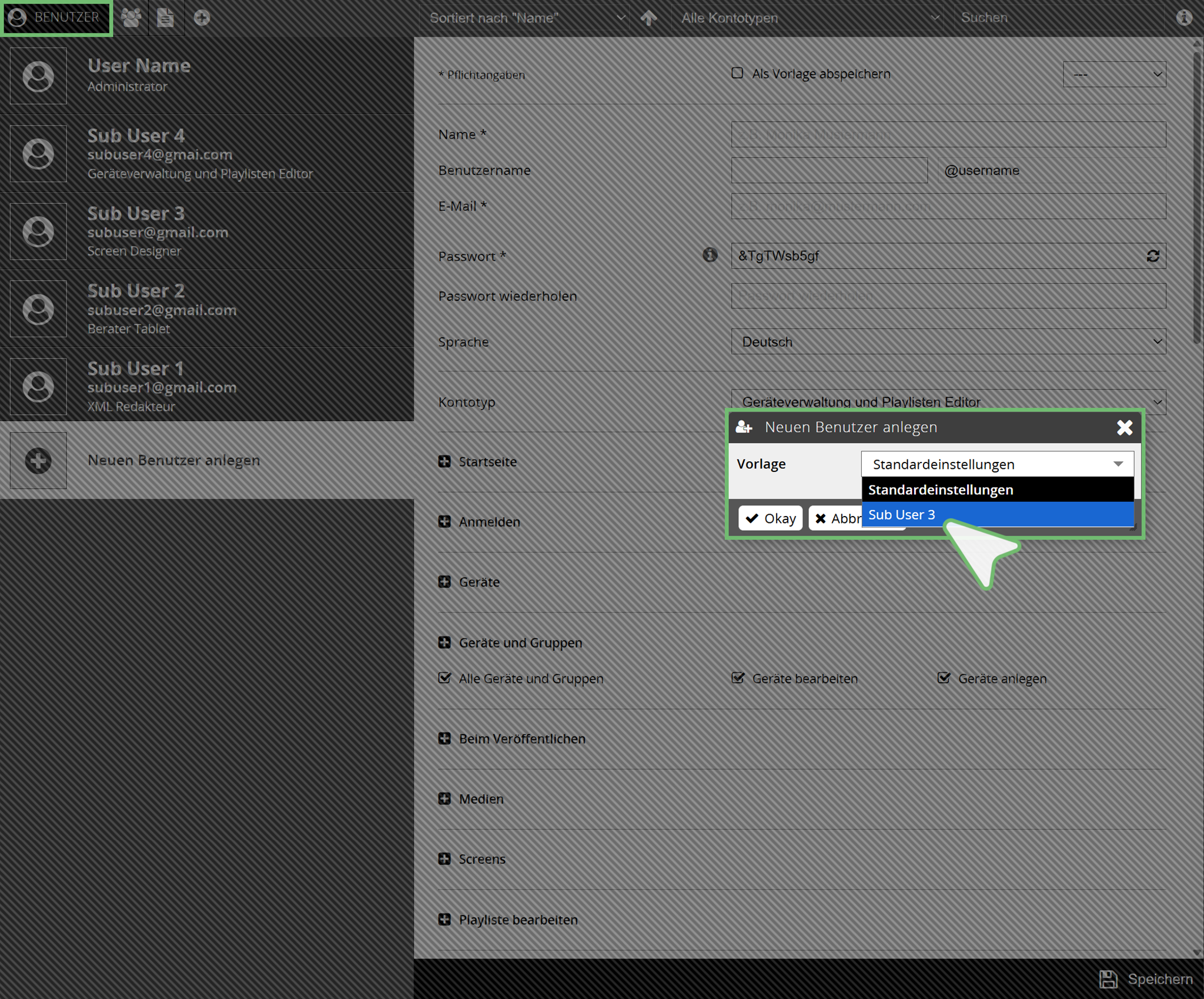This screenshot has height=999, width=1204.
Task: Open the BENUTZER tab
Action: click(56, 18)
